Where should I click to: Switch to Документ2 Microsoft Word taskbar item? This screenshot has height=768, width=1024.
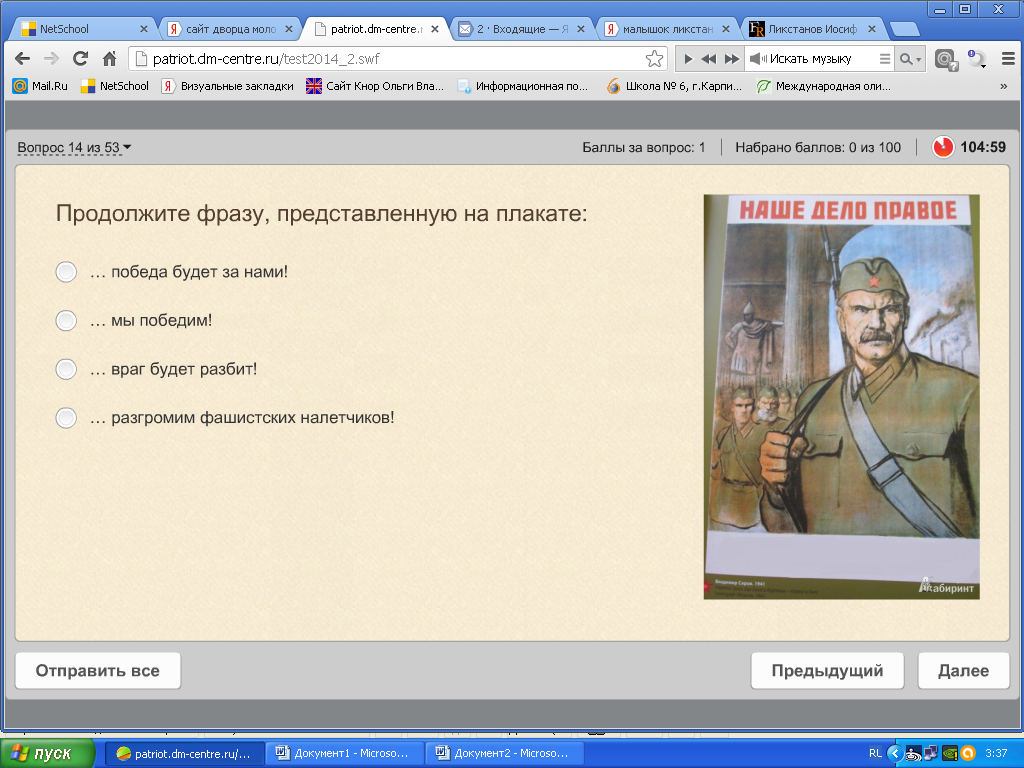[x=505, y=754]
